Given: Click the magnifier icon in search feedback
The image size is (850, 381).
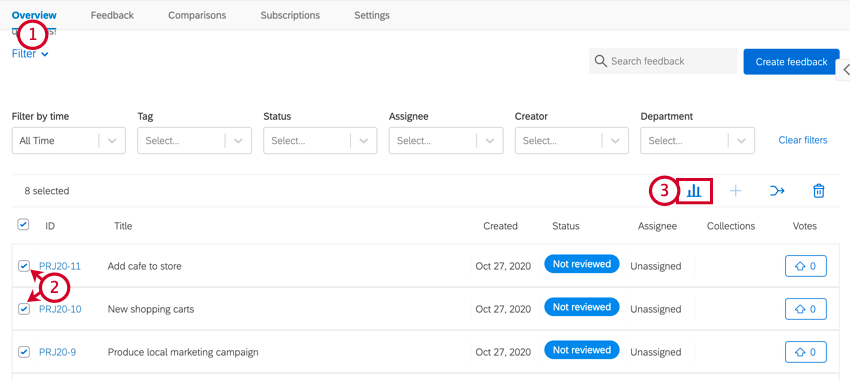Looking at the screenshot, I should coord(600,61).
